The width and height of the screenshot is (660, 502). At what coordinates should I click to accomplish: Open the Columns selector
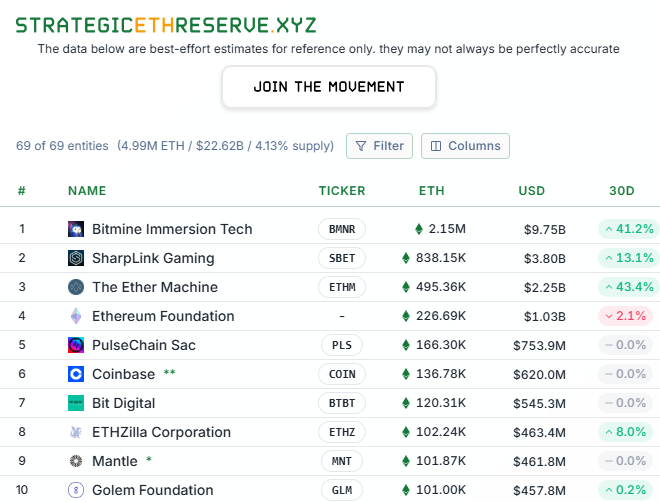[x=465, y=146]
